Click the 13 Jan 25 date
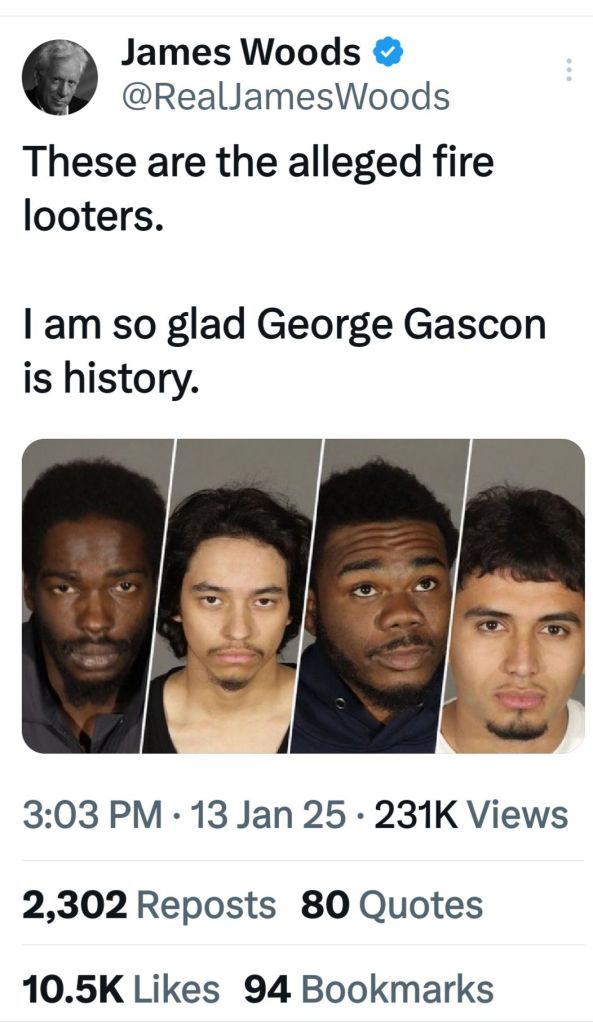Viewport: 593px width, 1023px height. tap(267, 816)
